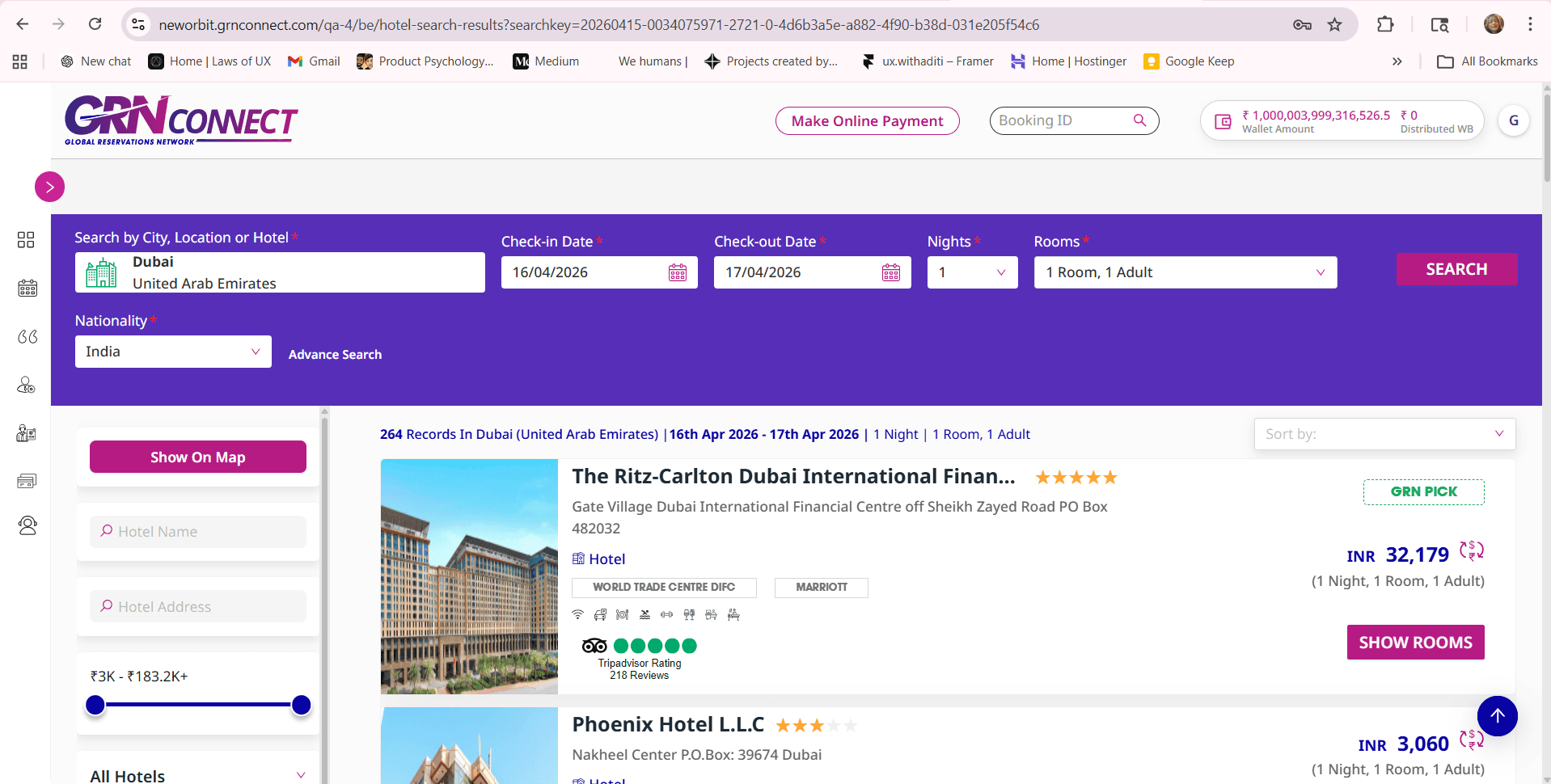Click the G user profile avatar
The height and width of the screenshot is (784, 1551).
[x=1513, y=120]
